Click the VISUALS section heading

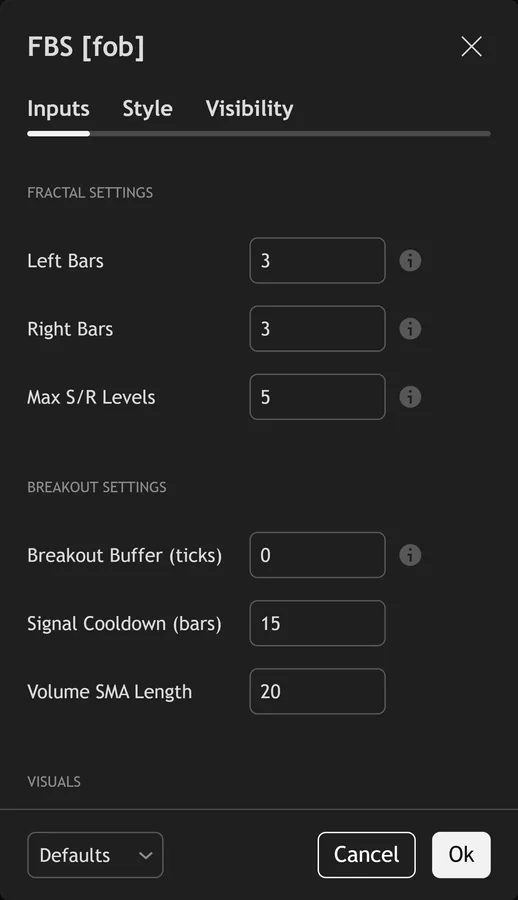point(54,781)
